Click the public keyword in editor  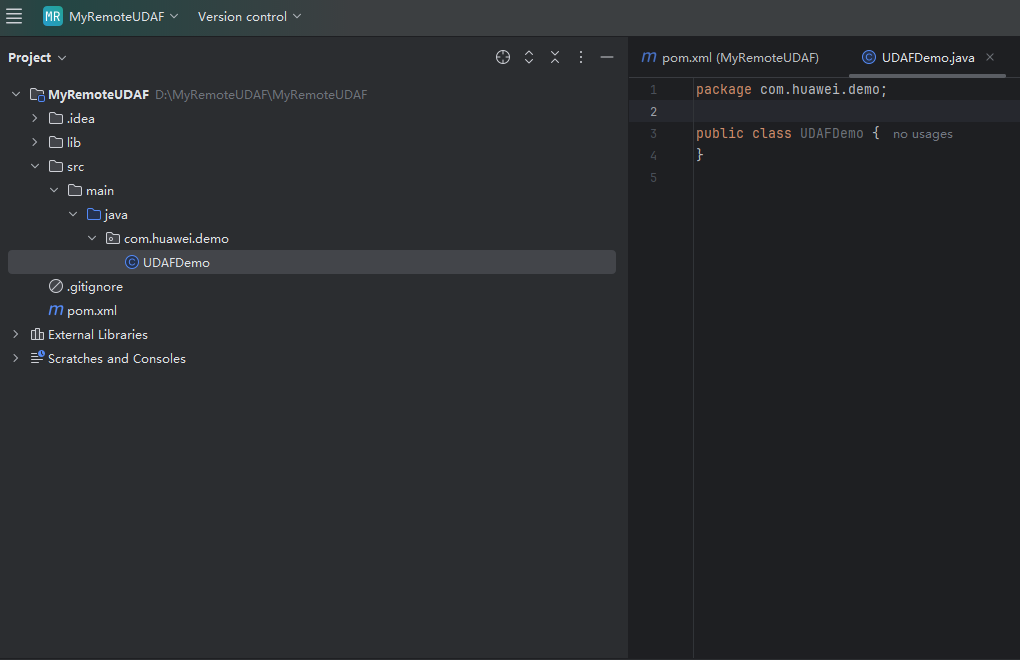click(x=719, y=133)
